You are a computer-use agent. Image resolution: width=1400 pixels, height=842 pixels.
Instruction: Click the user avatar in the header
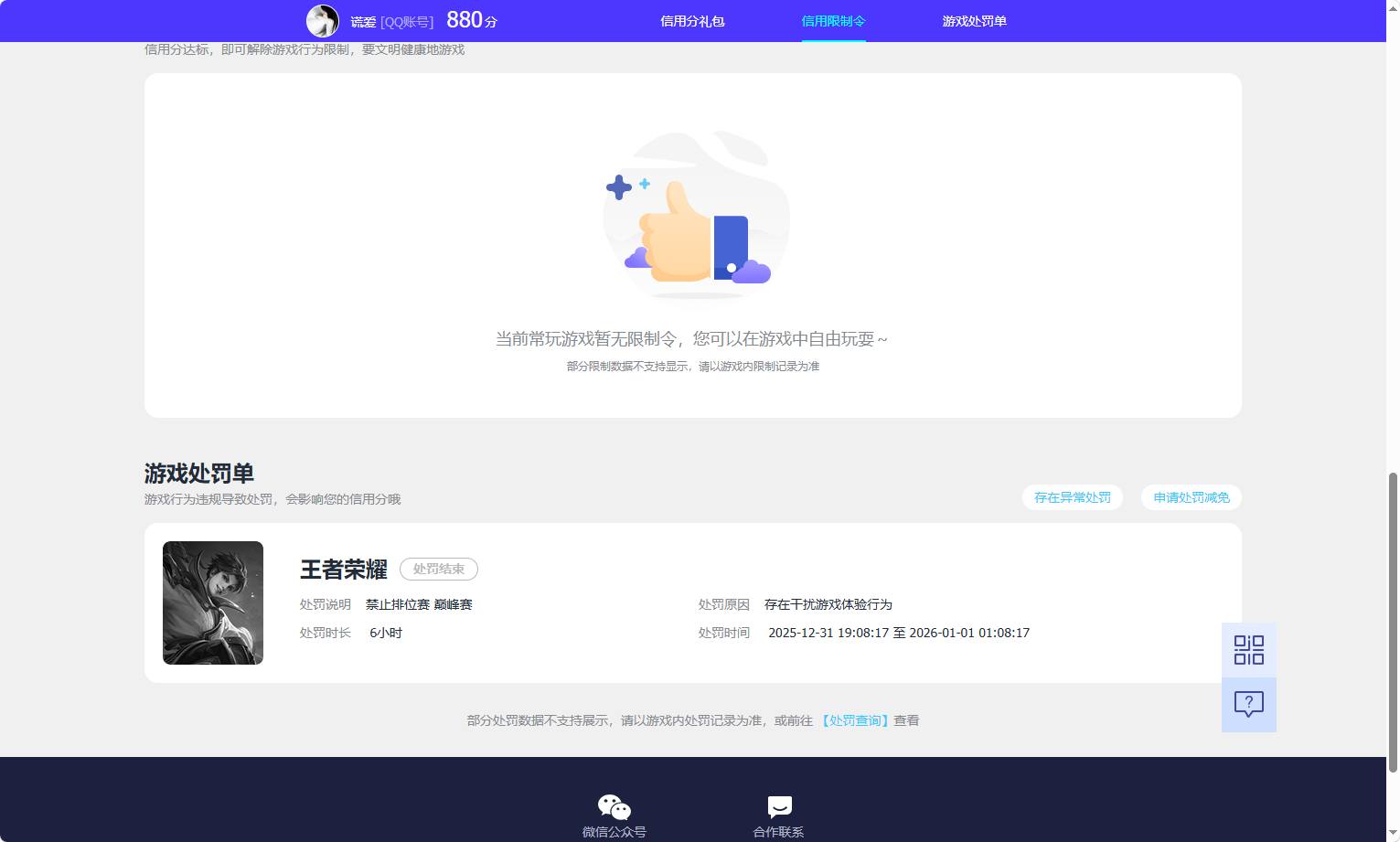coord(322,21)
